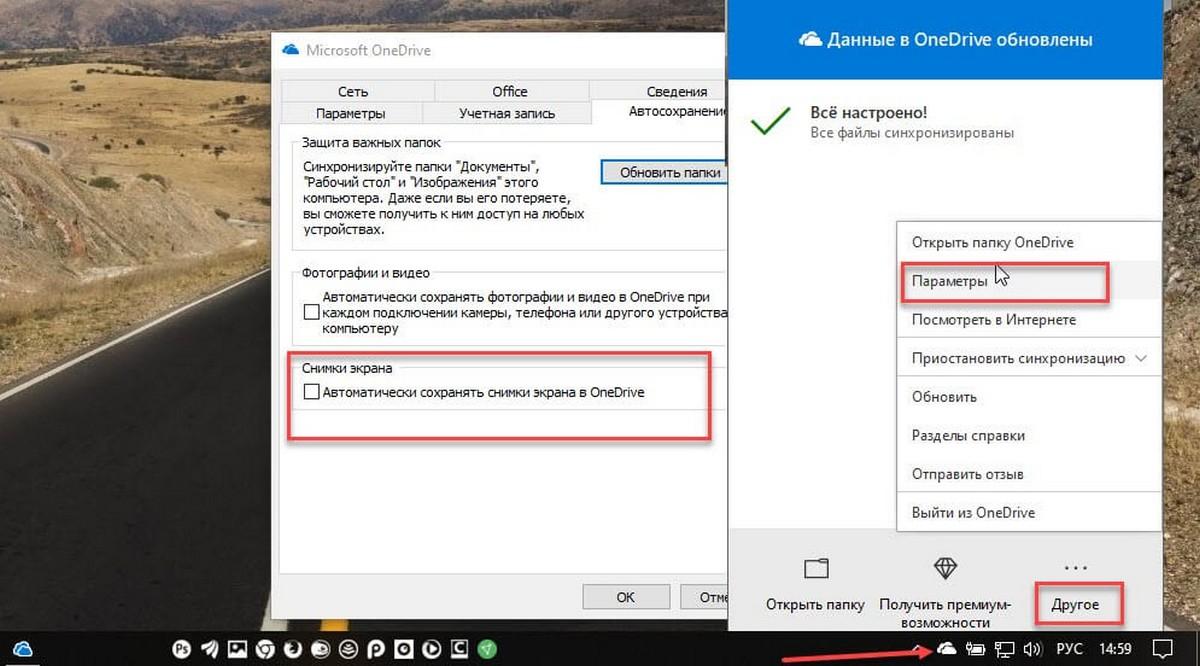The width and height of the screenshot is (1200, 666).
Task: Select Выйти из OneDrive
Action: pyautogui.click(x=1029, y=512)
